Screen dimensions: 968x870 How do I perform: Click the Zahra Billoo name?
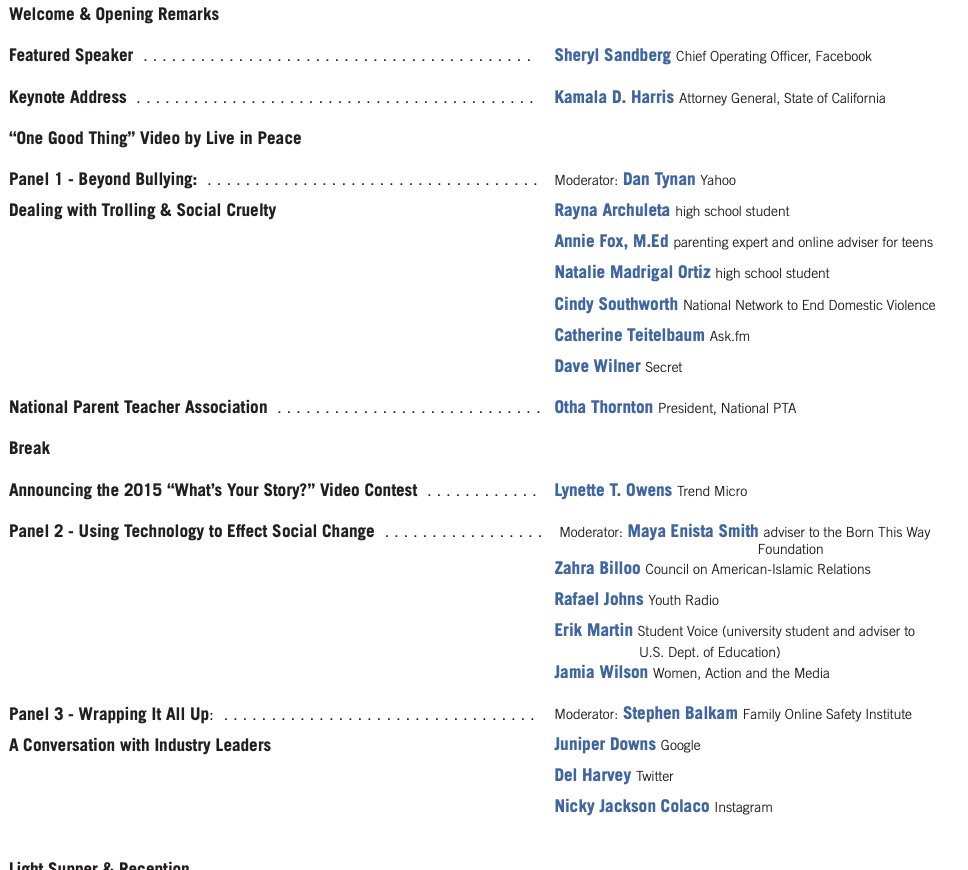[x=597, y=569]
